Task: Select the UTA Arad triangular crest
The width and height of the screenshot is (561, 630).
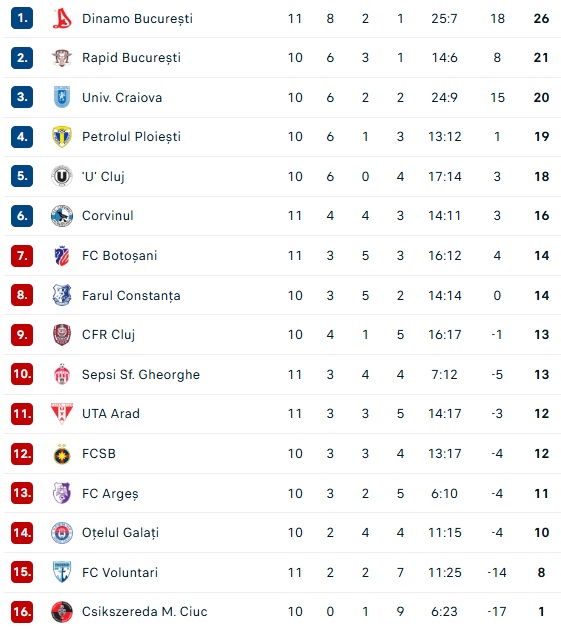Action: (62, 414)
